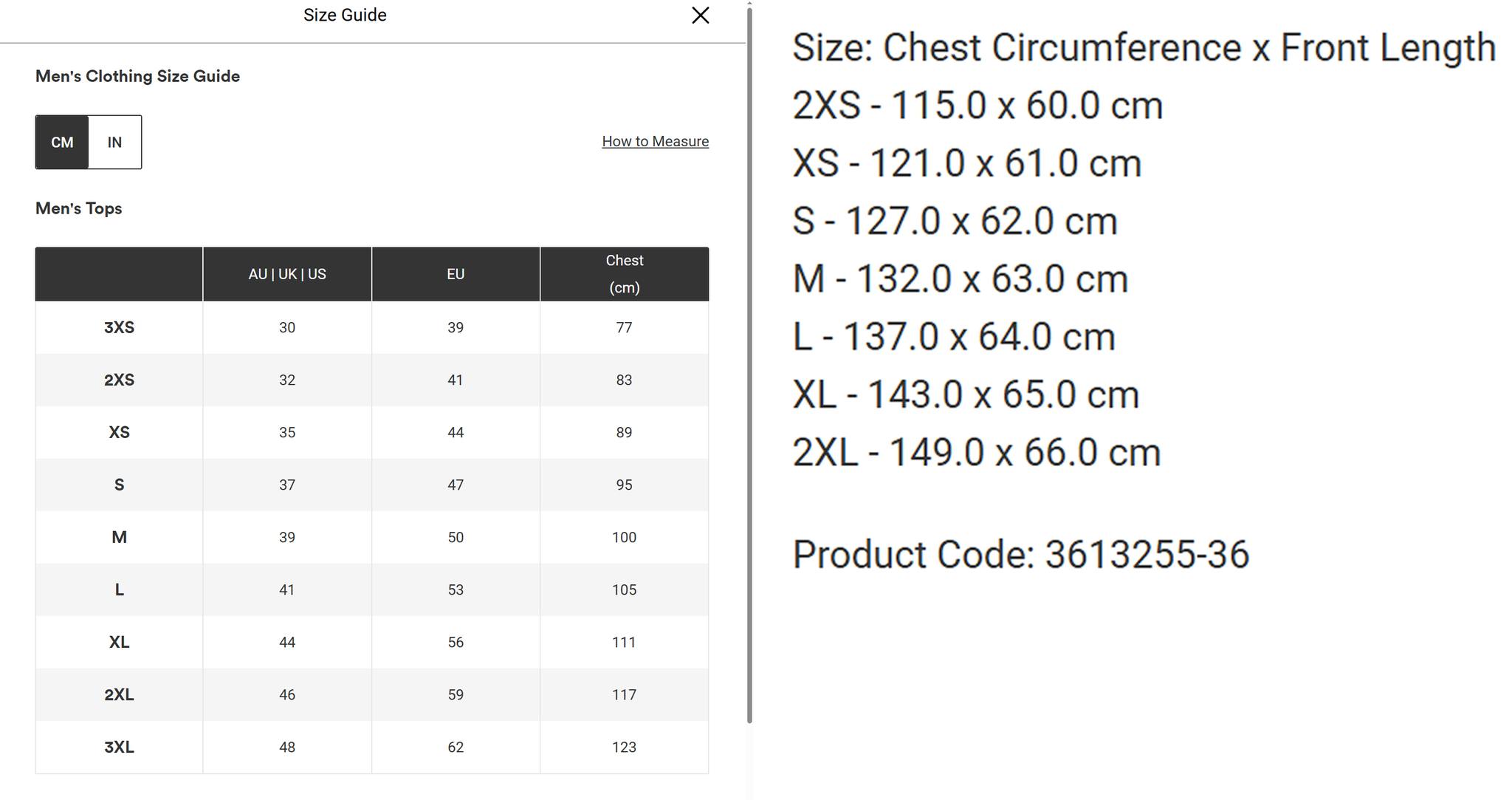Click the 2XL - 149.0 x 66.0 cm line
1512x800 pixels.
pos(976,452)
